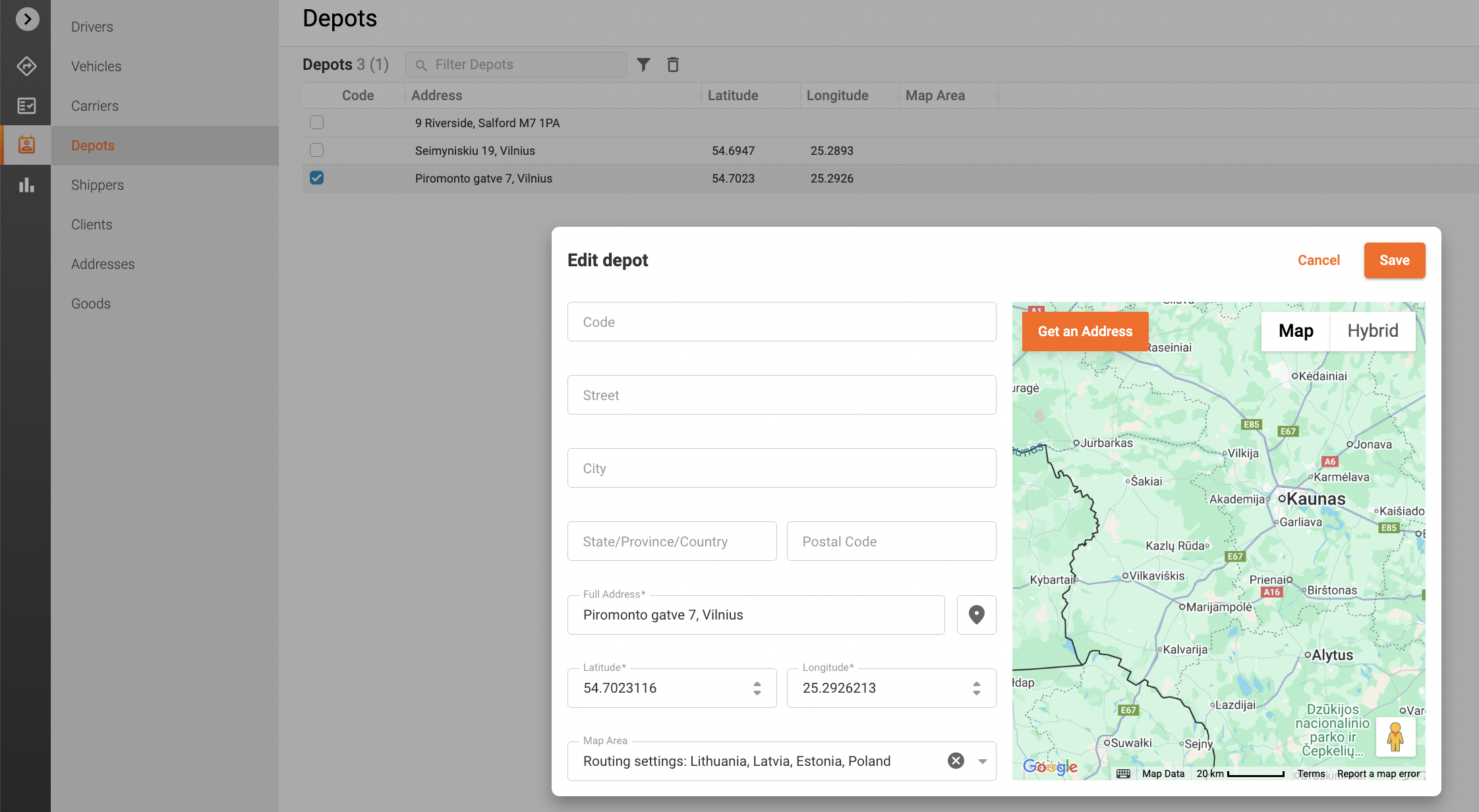Clear the Map Area selection
Viewport: 1479px width, 812px height.
[x=956, y=761]
